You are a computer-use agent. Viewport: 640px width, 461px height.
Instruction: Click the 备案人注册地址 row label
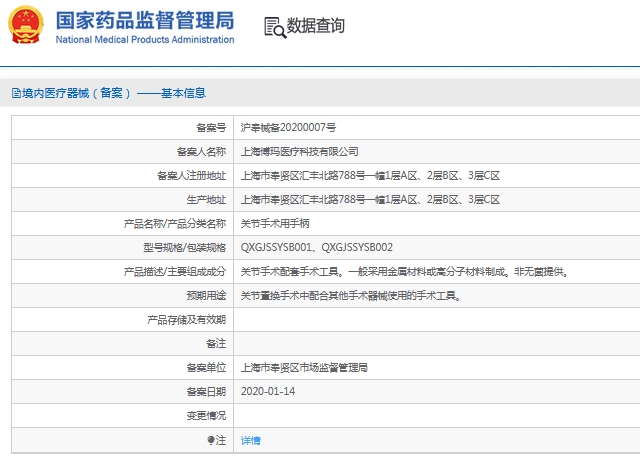click(191, 176)
